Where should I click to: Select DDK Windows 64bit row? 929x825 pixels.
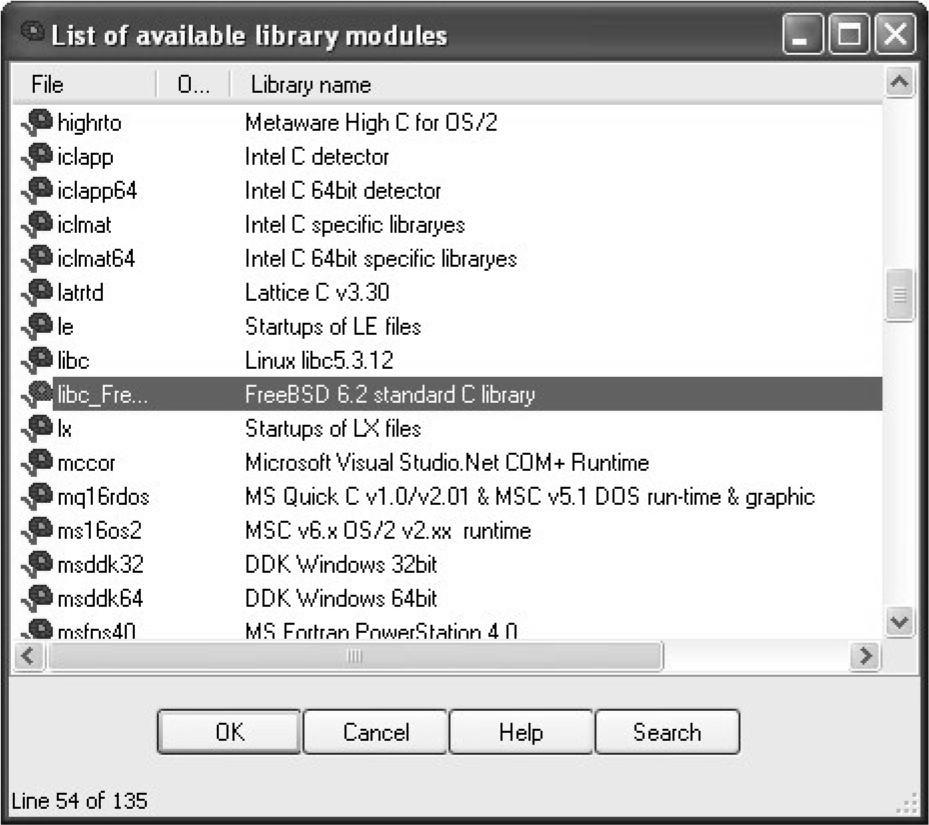tap(448, 598)
